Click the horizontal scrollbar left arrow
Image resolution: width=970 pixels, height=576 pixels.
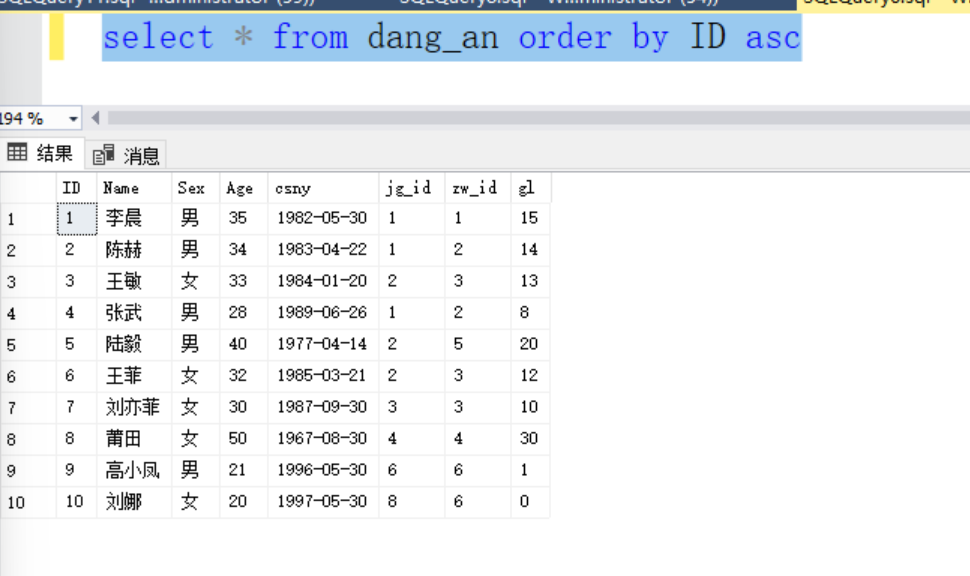pos(95,118)
